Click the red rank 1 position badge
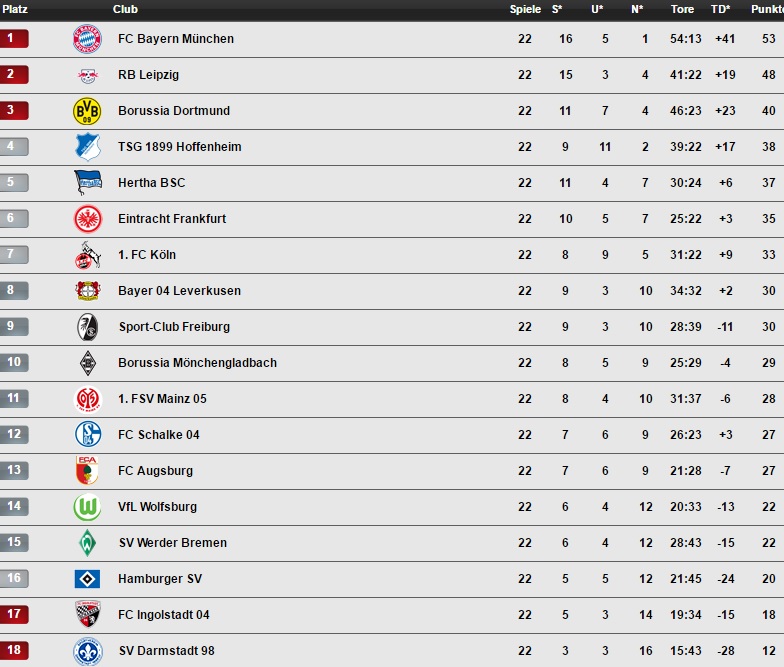The image size is (784, 667). pos(14,39)
